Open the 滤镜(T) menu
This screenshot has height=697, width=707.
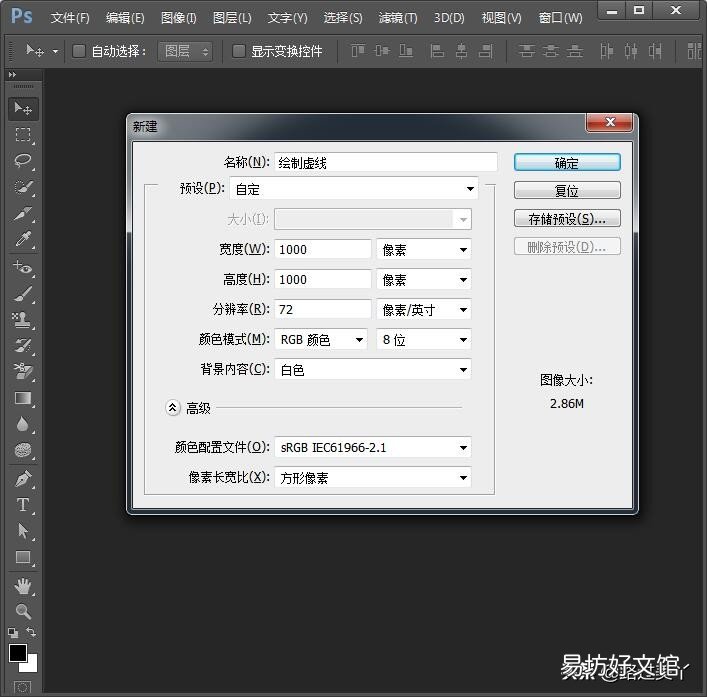398,18
